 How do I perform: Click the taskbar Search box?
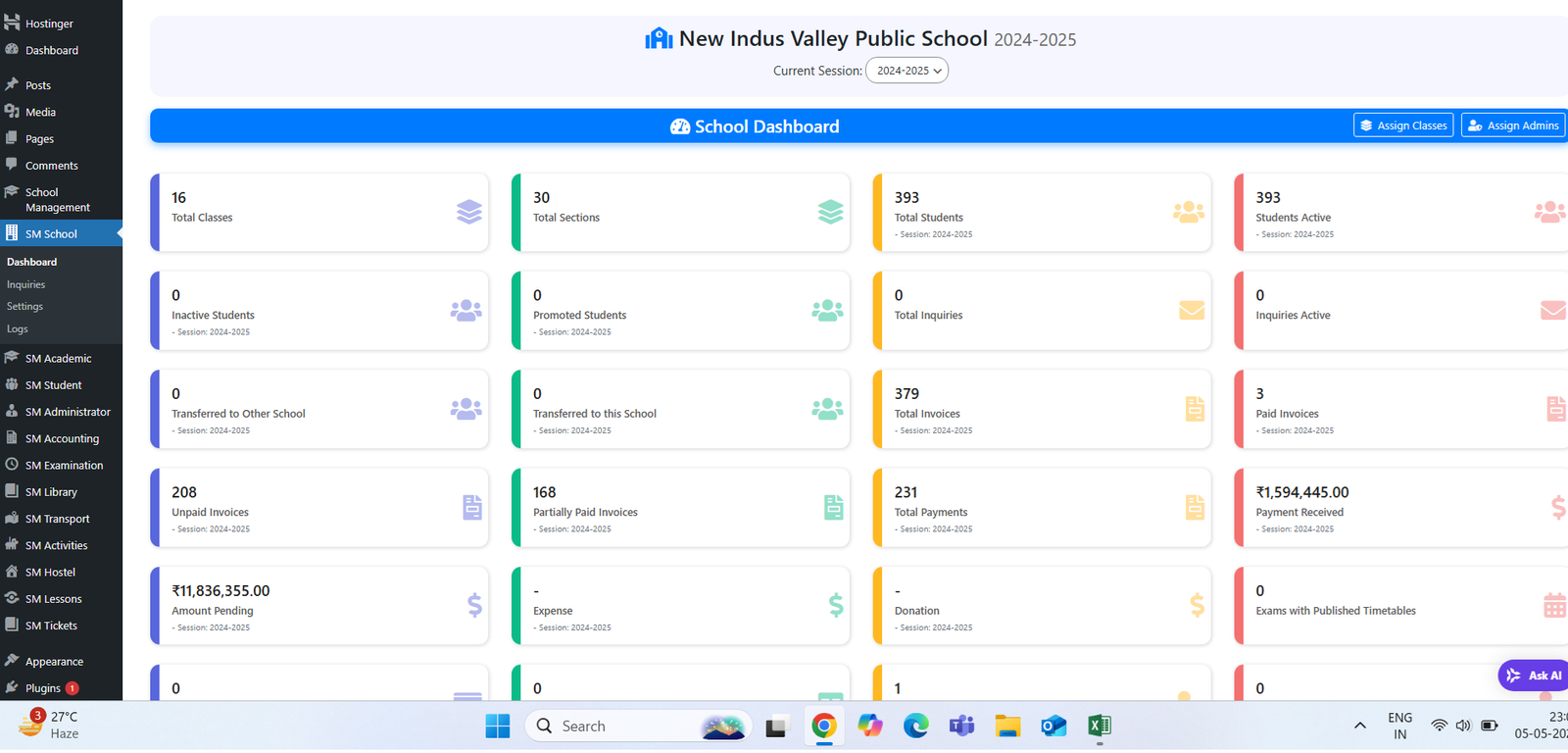[x=639, y=726]
